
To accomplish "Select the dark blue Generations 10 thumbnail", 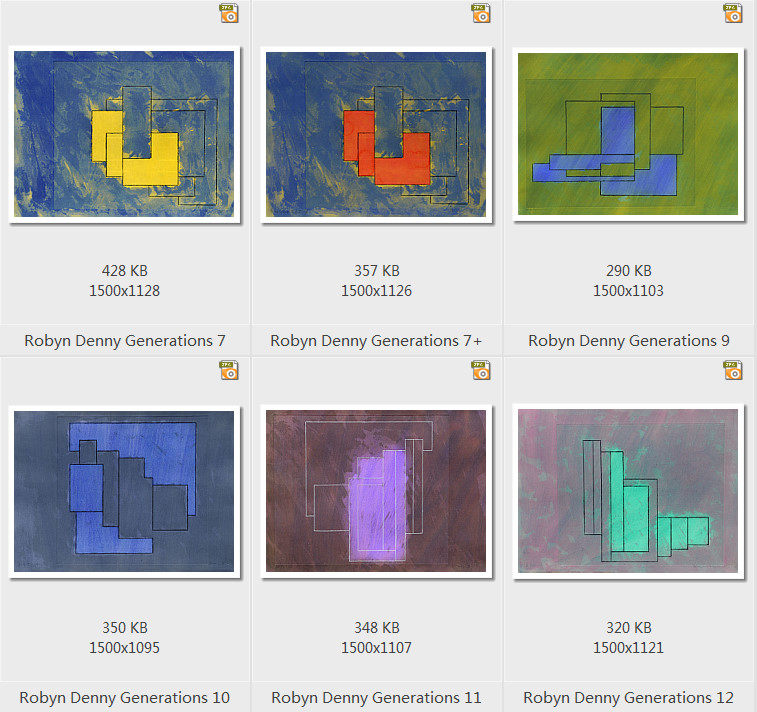I will coord(124,491).
